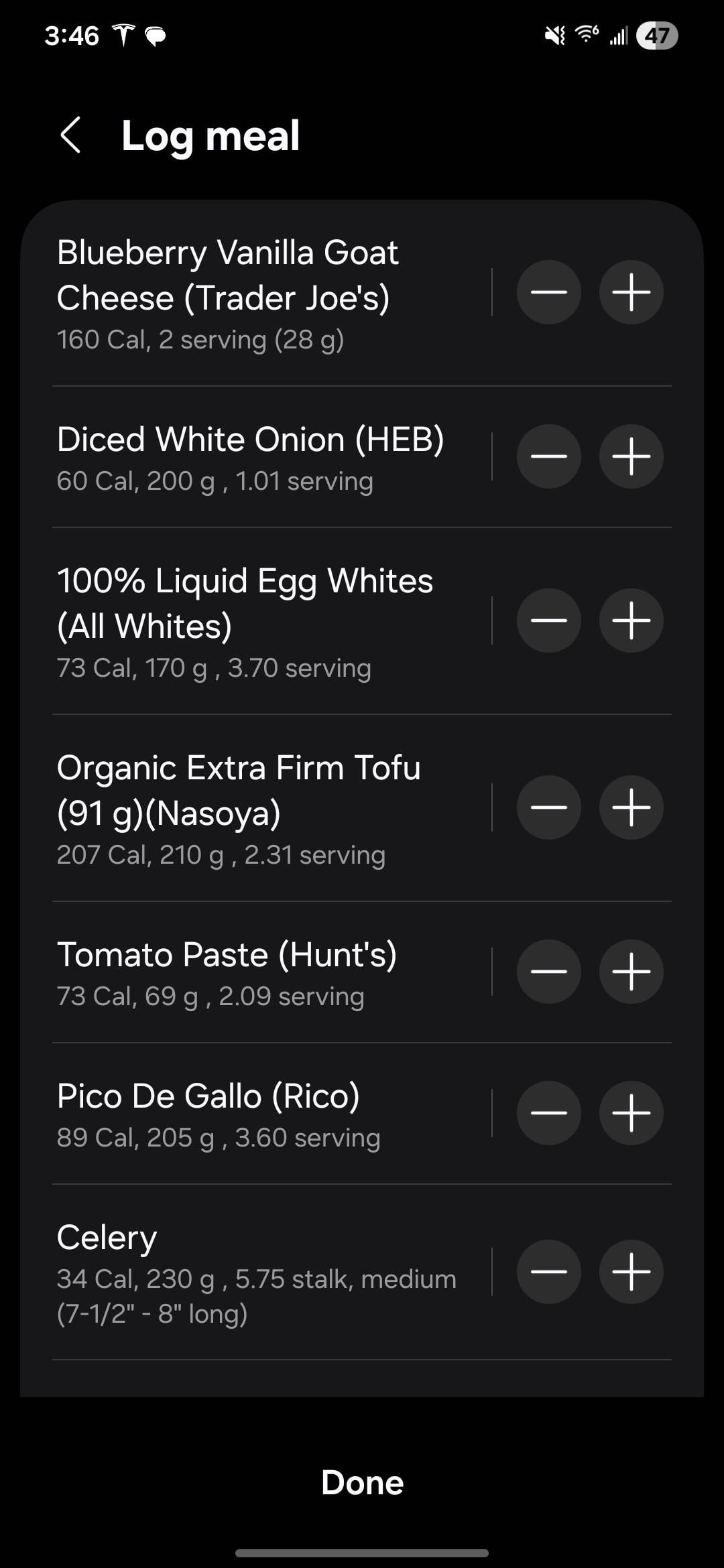Screen dimensions: 724x1568
Task: Open Organic Extra Firm Tofu item details
Action: pyautogui.click(x=255, y=807)
